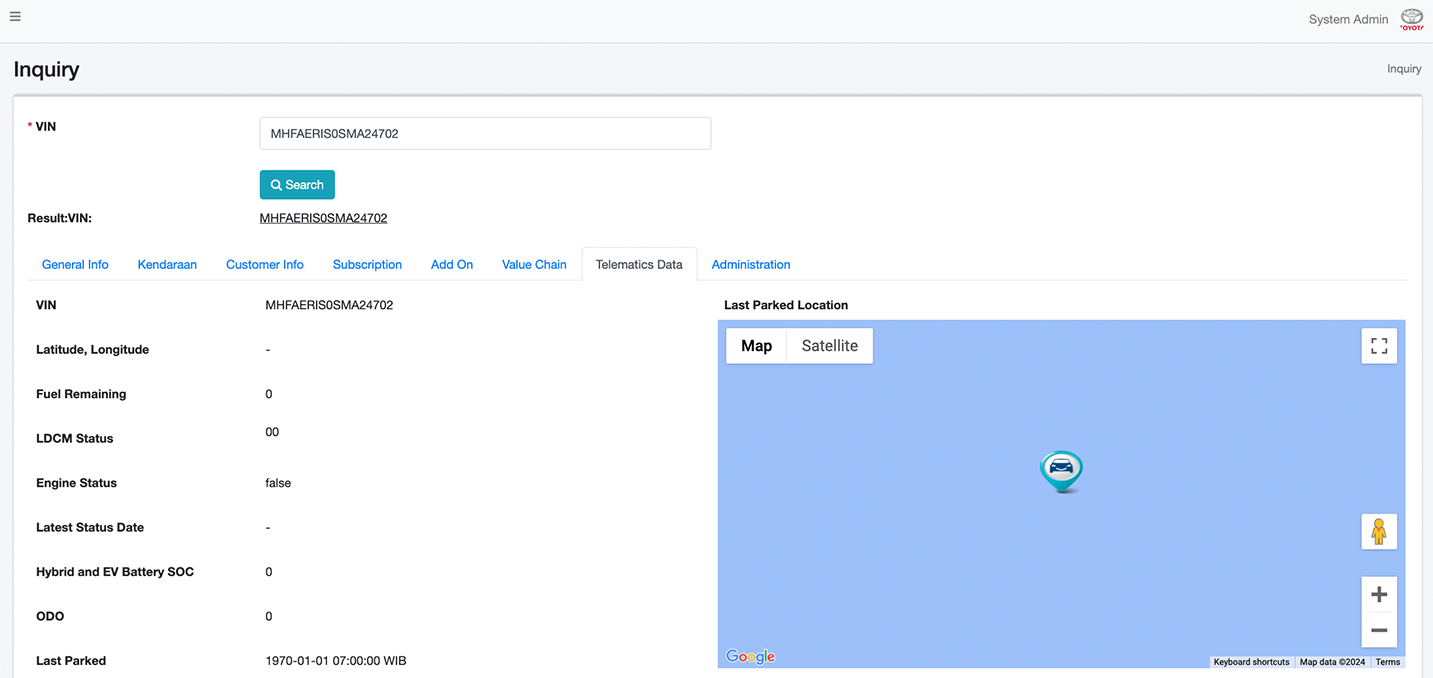Click the Latitude, Longitude label
This screenshot has height=678, width=1433.
tap(92, 350)
